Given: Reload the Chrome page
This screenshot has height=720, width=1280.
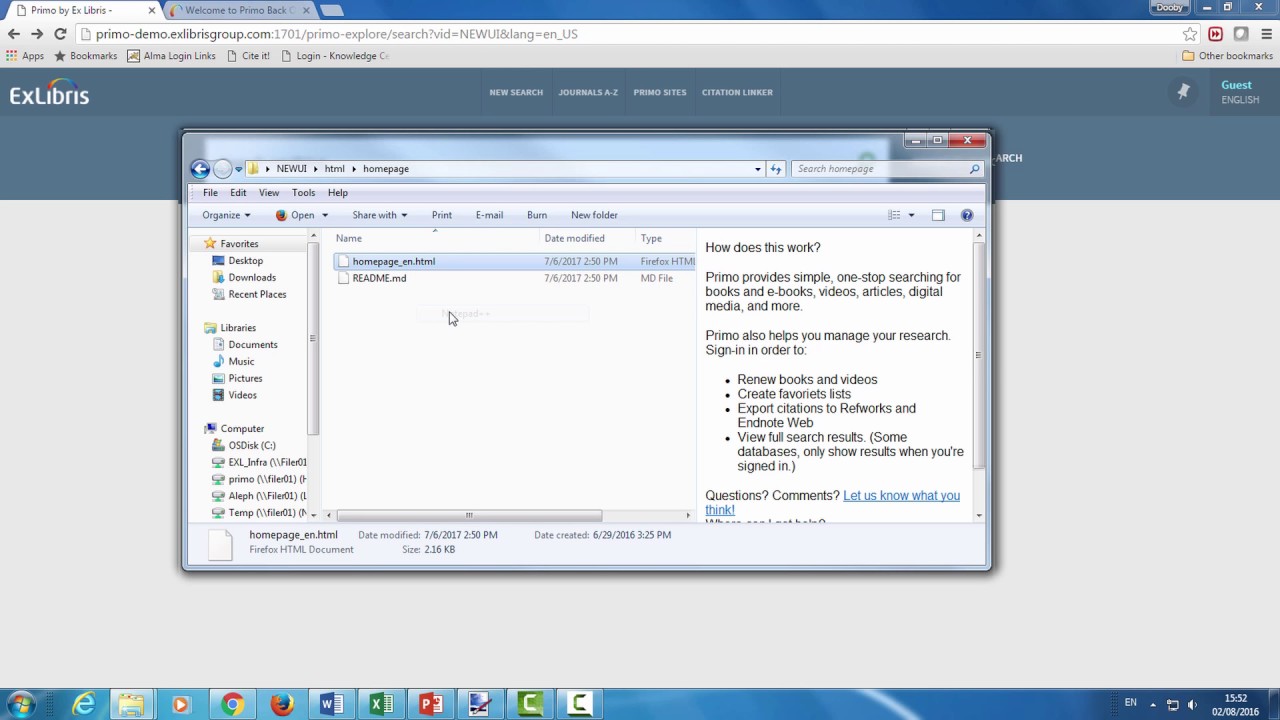Looking at the screenshot, I should (60, 34).
